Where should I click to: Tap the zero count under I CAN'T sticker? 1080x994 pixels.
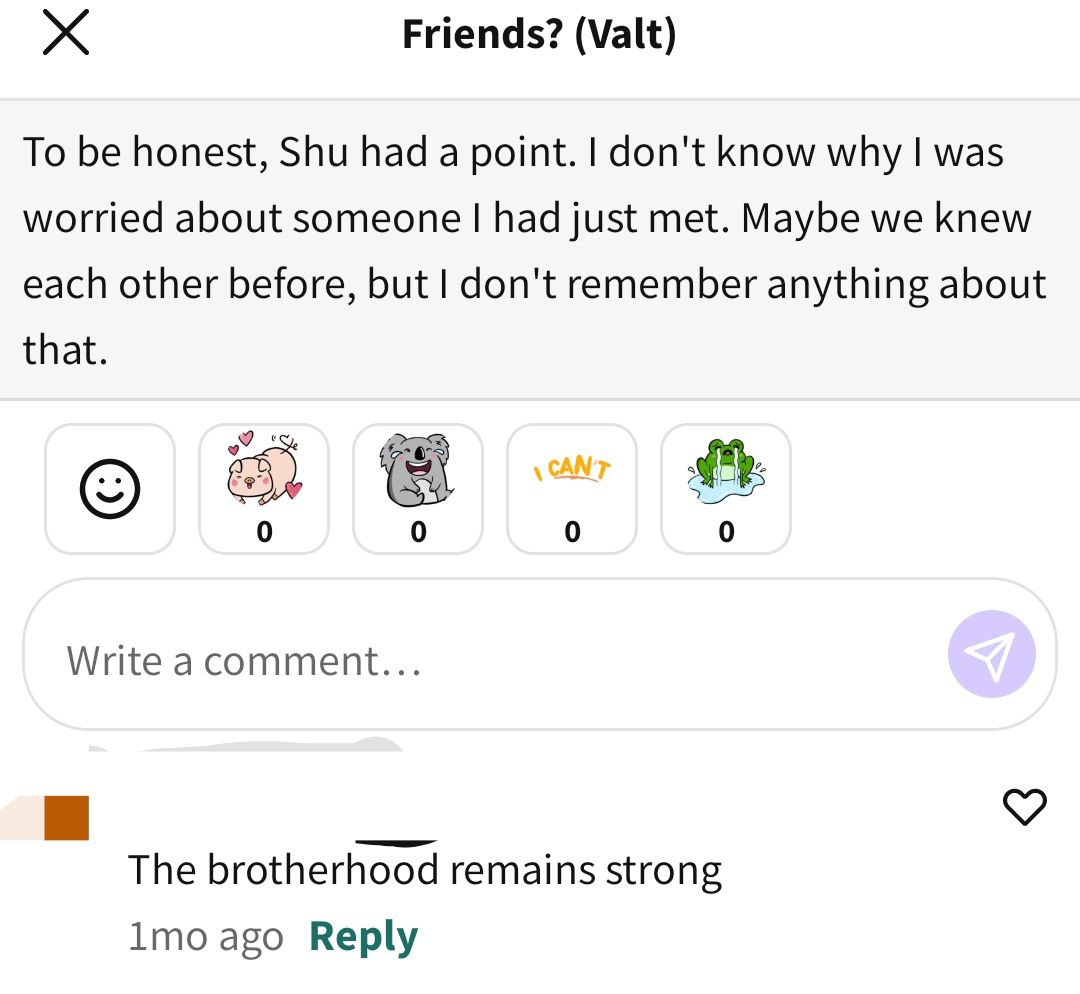click(x=572, y=532)
